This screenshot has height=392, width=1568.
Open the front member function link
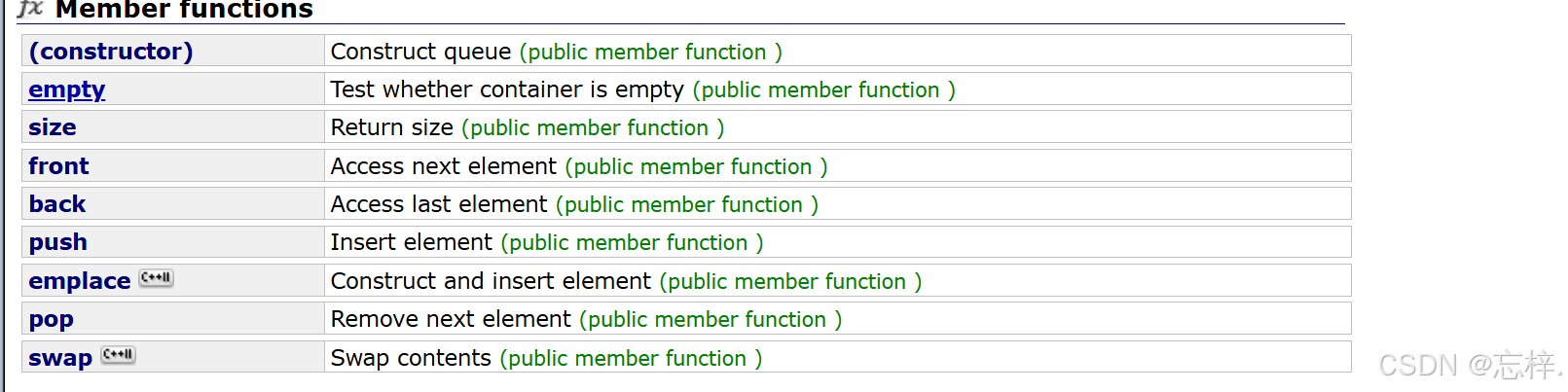point(58,166)
